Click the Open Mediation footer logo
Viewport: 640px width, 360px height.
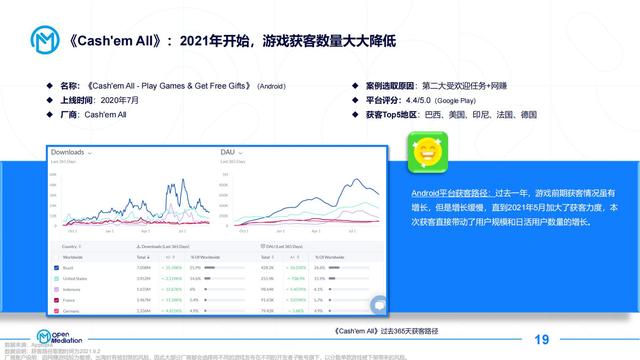click(x=59, y=337)
